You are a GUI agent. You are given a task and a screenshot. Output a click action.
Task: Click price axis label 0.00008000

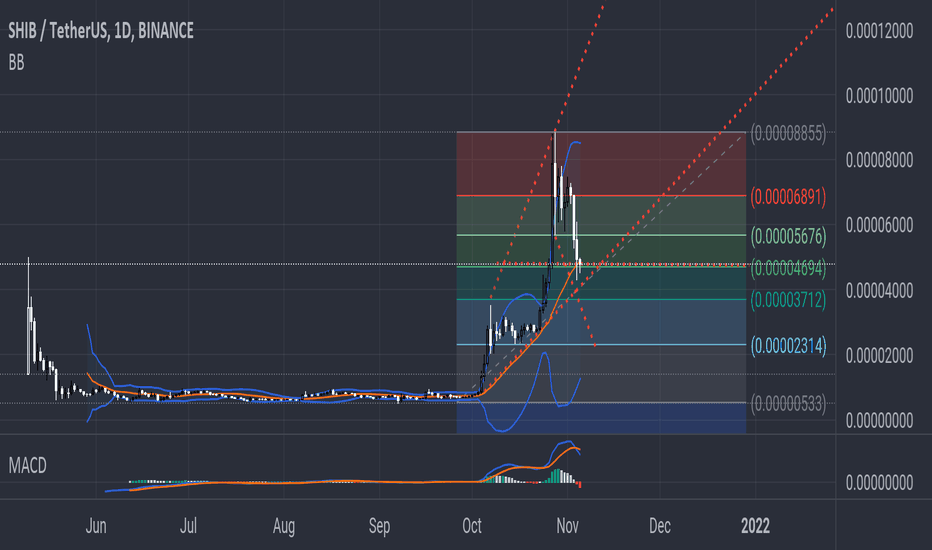coord(879,160)
